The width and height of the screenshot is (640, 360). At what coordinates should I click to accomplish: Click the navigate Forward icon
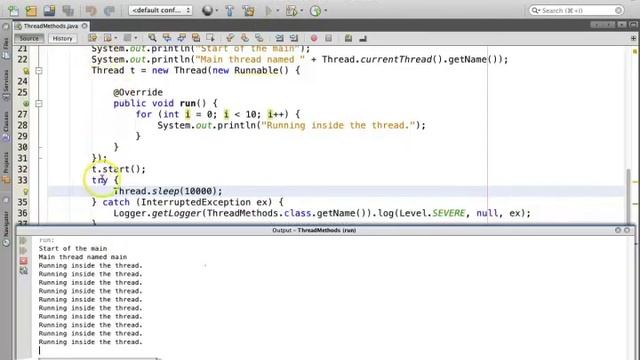[x=128, y=38]
